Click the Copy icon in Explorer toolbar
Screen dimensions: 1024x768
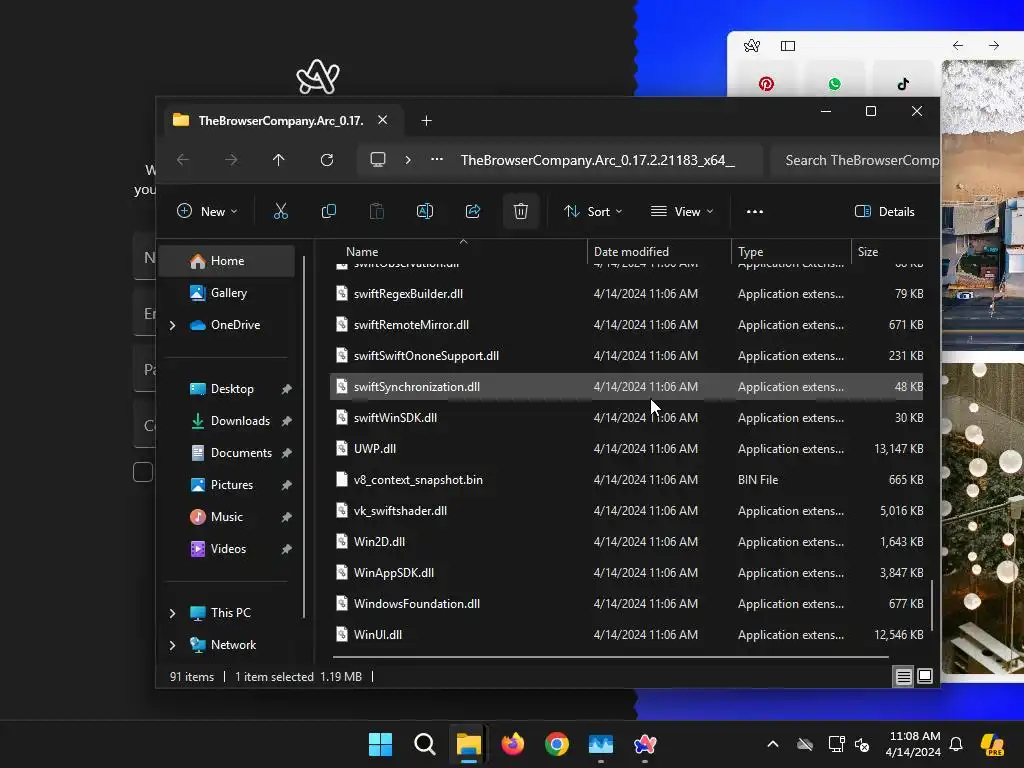click(328, 212)
